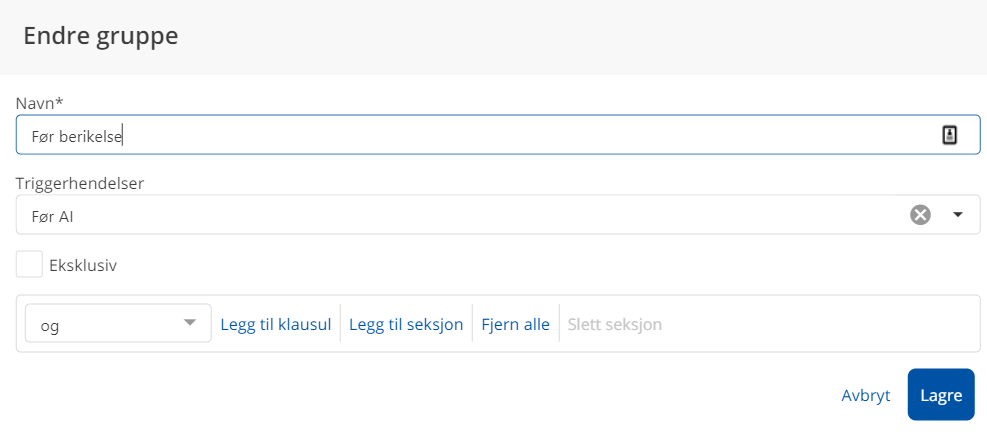Viewport: 987px width, 437px height.
Task: Click the autofill contact icon in Navn field
Action: coord(950,136)
